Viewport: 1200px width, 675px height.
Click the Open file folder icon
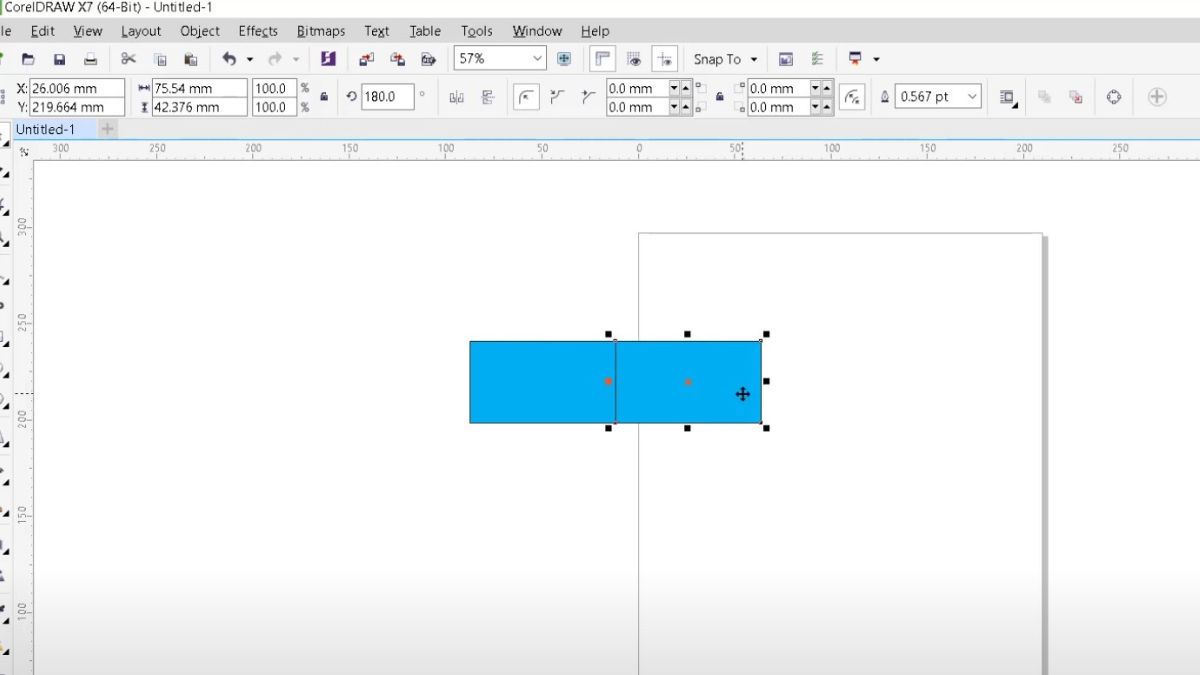28,59
